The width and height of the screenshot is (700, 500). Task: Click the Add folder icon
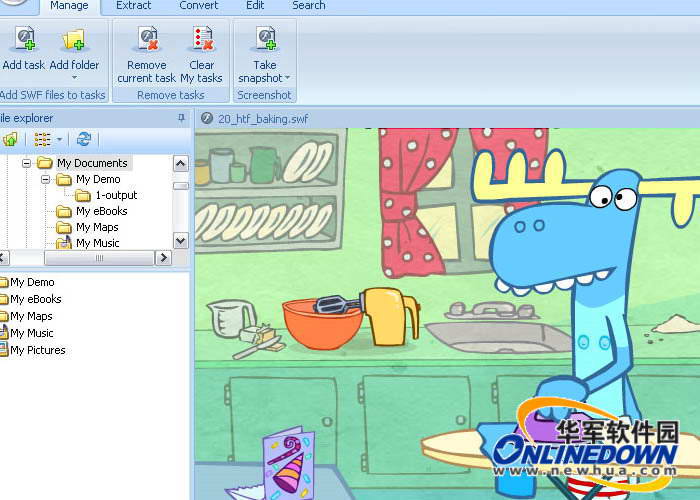(74, 40)
